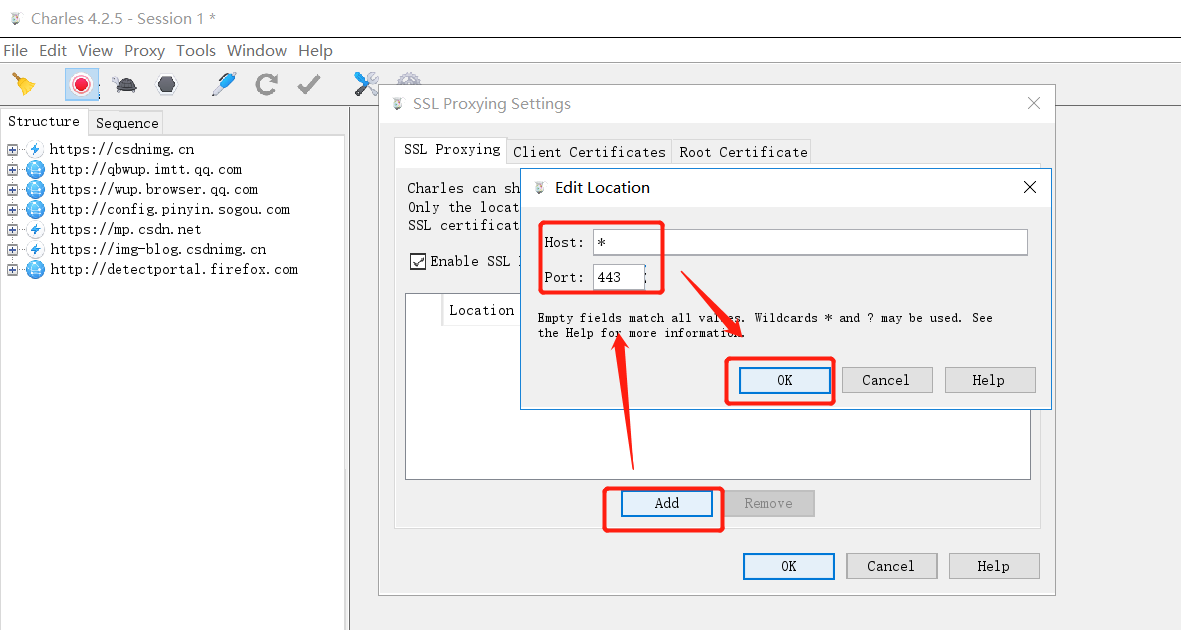Toggle the red record button in toolbar
1181x630 pixels.
click(81, 84)
